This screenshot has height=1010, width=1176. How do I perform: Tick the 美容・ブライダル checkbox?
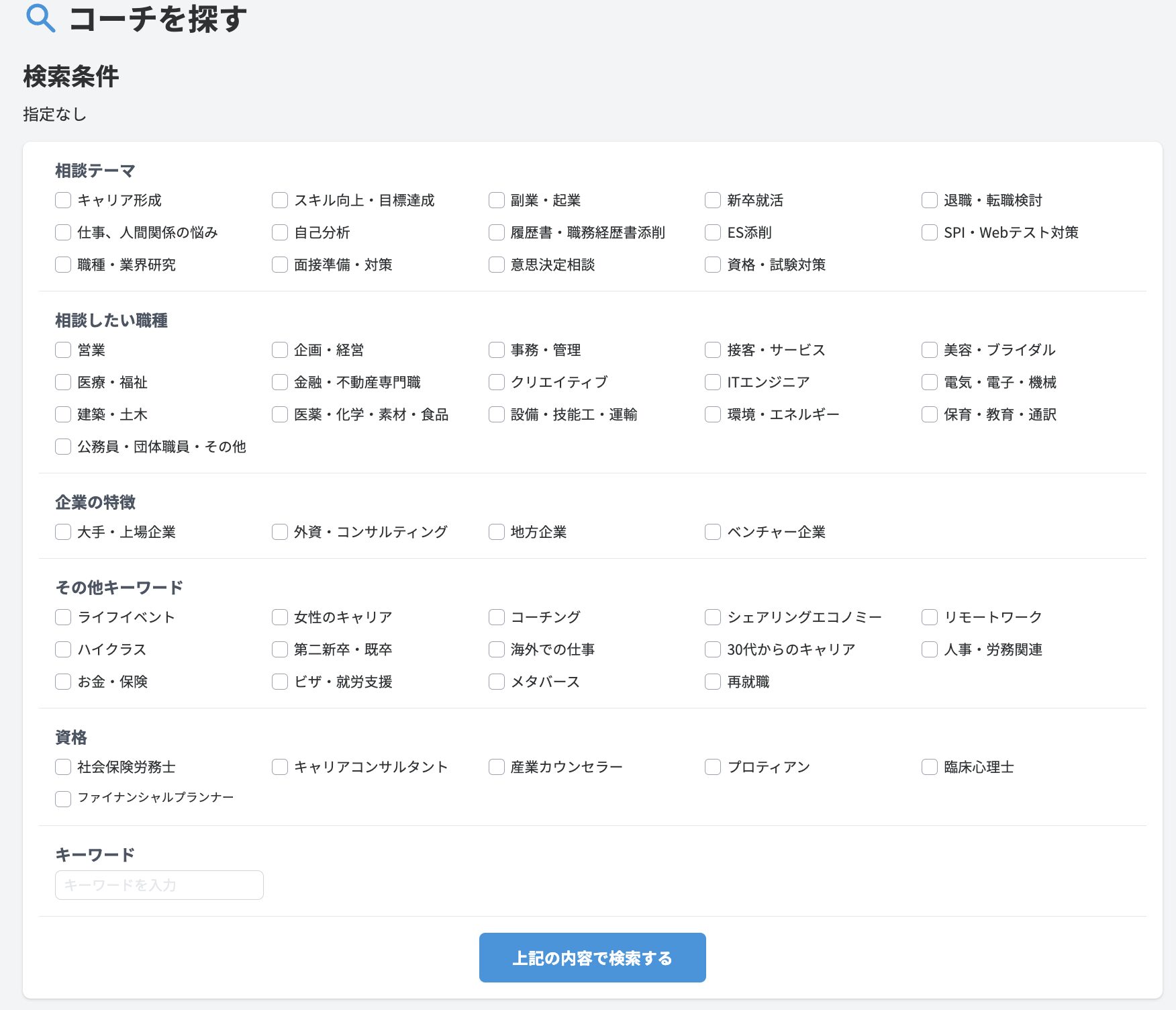click(x=930, y=350)
